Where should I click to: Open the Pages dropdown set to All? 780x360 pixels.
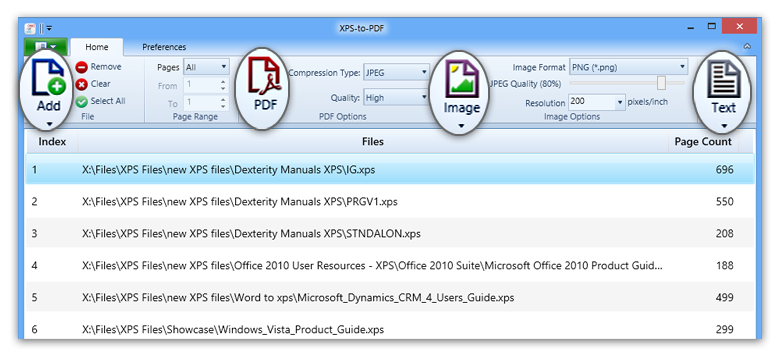(x=206, y=67)
